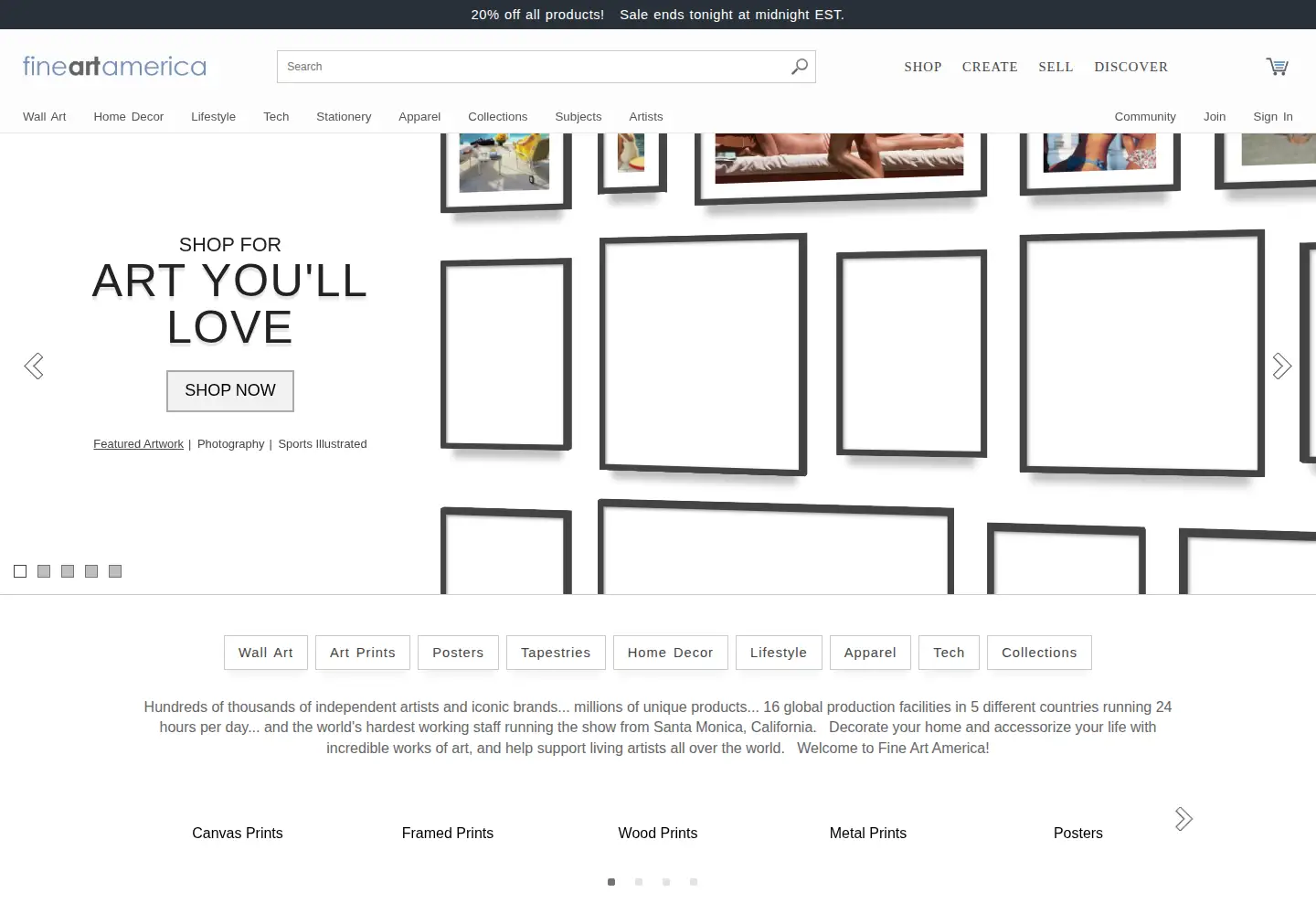This screenshot has height=914, width=1316.
Task: Click the Sign In link
Action: (x=1273, y=117)
